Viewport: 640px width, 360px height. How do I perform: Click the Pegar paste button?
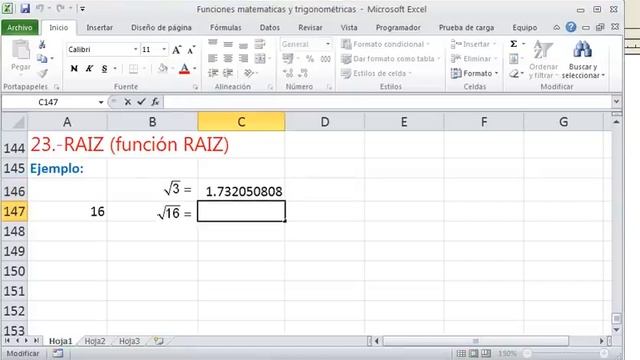(20, 56)
